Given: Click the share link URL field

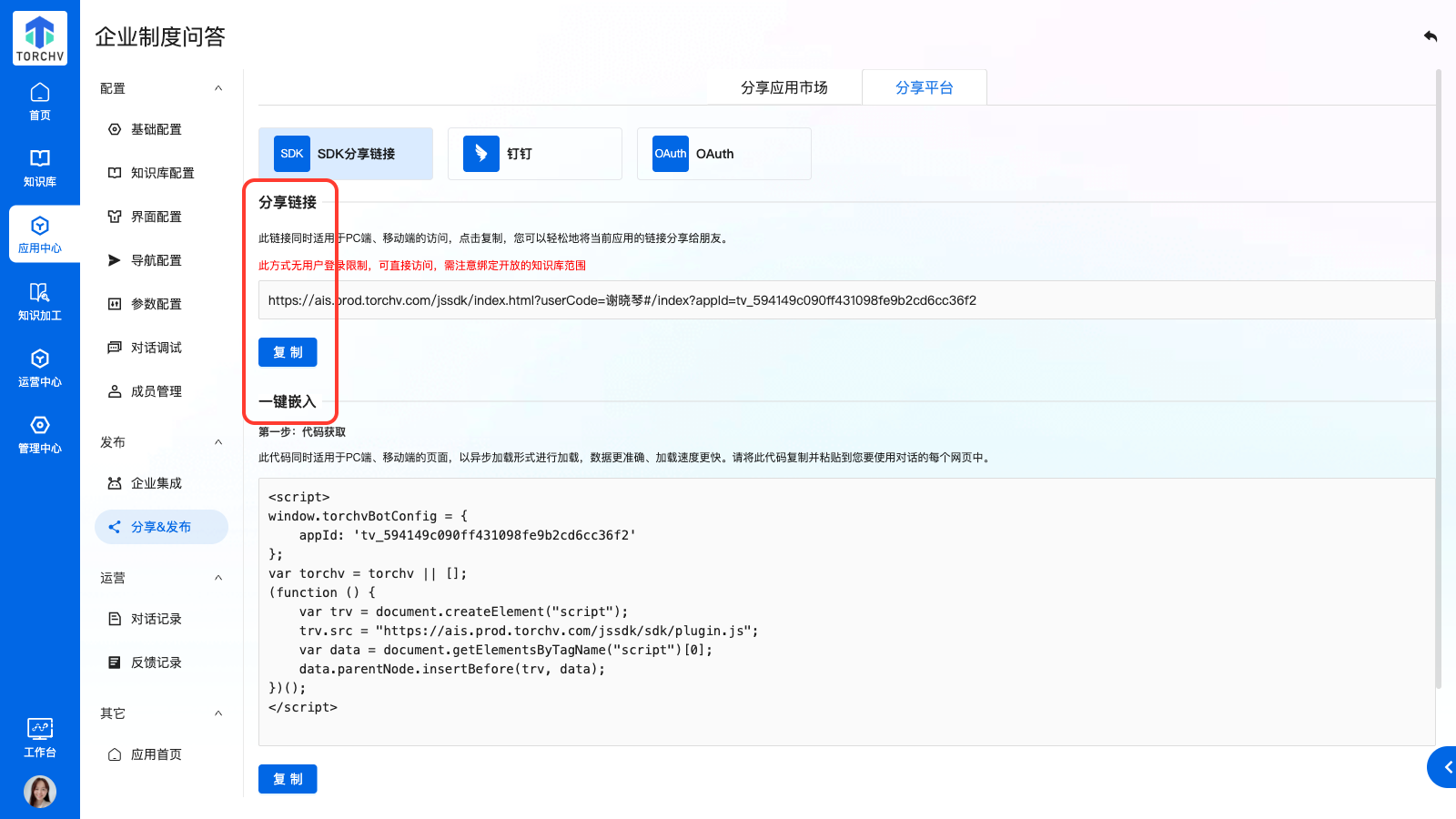Looking at the screenshot, I should pos(846,300).
